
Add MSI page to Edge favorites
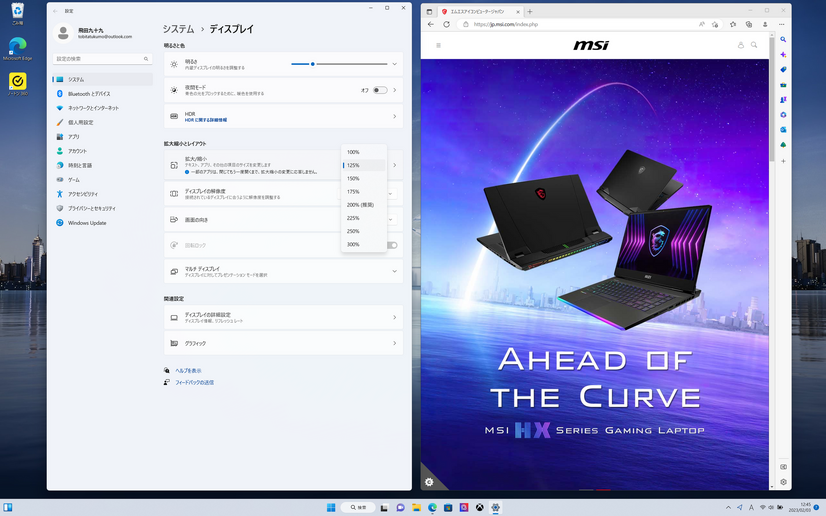click(x=715, y=24)
